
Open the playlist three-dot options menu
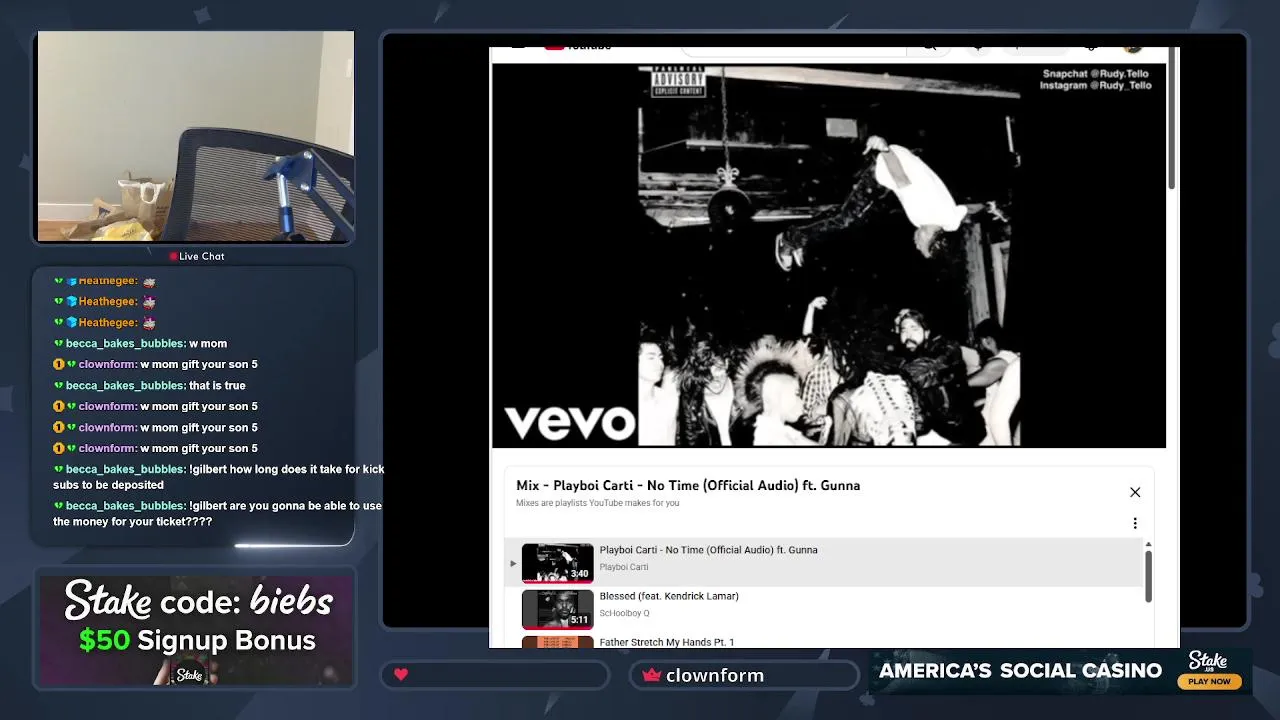click(x=1135, y=523)
